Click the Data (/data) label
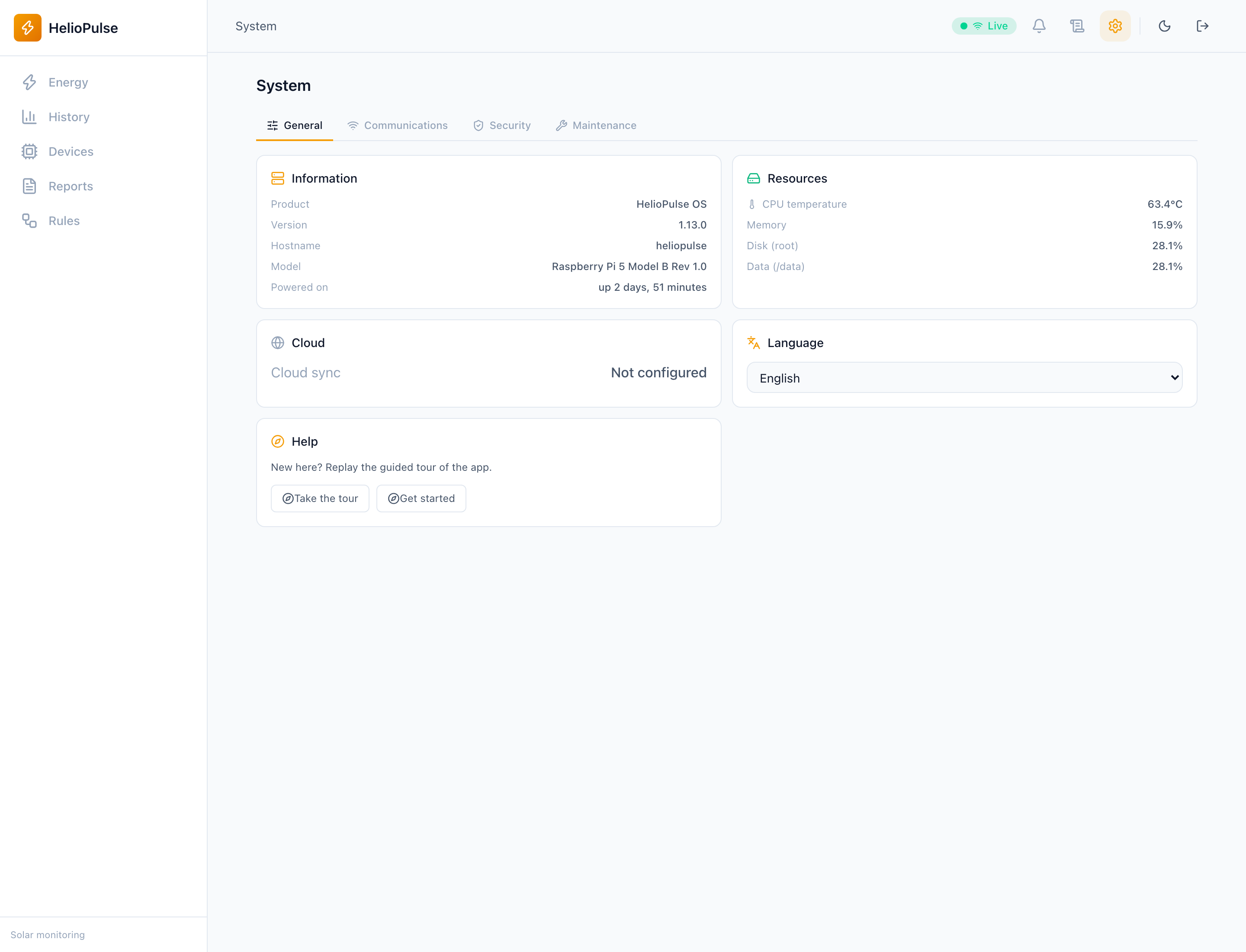Image resolution: width=1246 pixels, height=952 pixels. 776,266
